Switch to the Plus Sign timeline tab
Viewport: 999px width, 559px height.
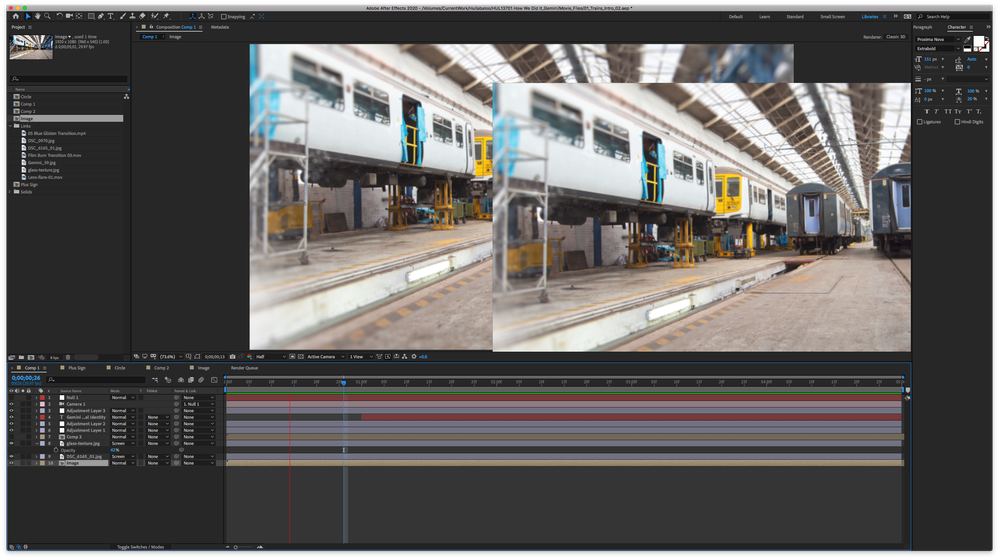(76, 368)
